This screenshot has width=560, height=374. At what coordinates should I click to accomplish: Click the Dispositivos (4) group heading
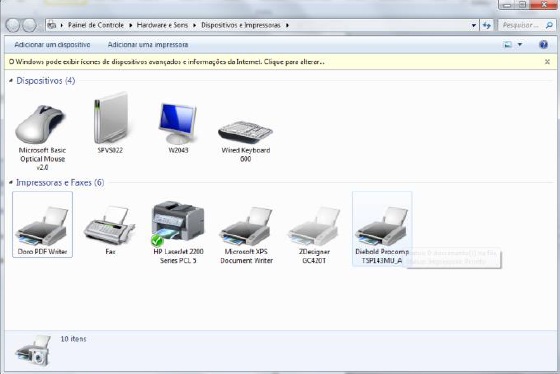[x=46, y=81]
